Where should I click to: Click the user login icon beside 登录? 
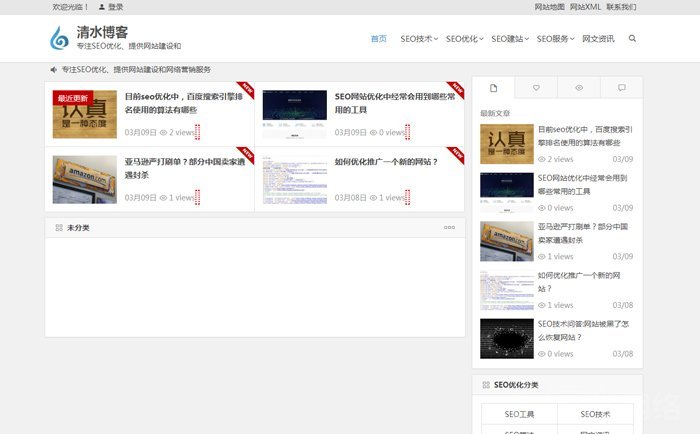point(100,7)
